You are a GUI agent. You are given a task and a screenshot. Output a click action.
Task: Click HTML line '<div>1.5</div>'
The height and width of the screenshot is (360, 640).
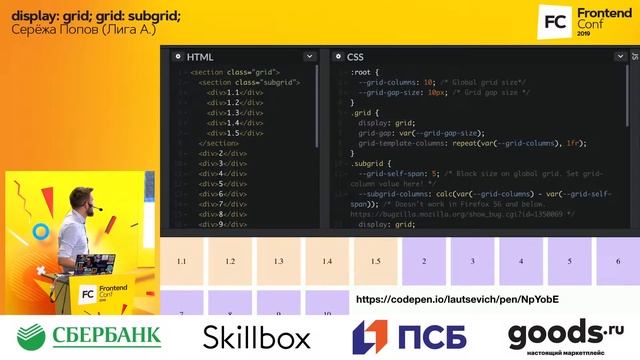[235, 133]
